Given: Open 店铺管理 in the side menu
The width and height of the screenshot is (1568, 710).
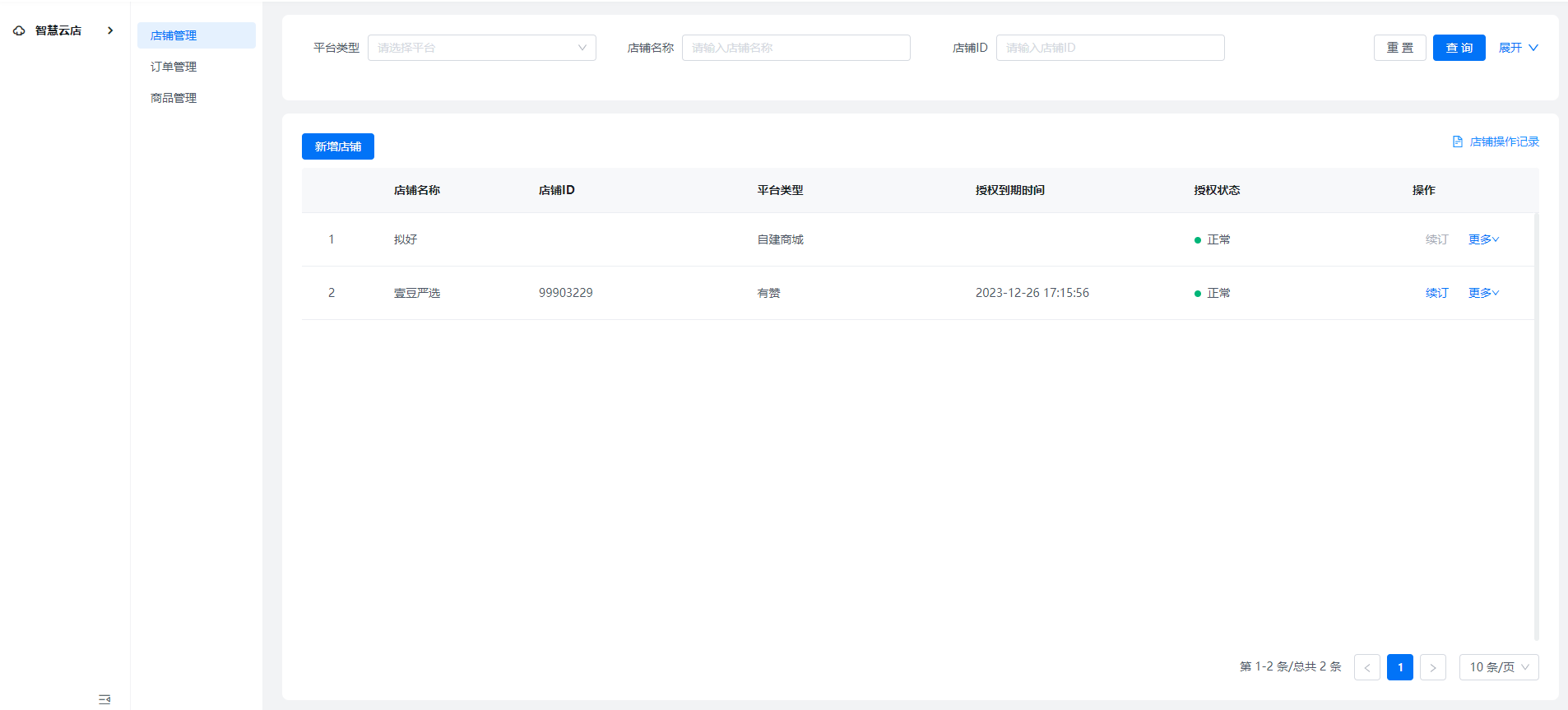Looking at the screenshot, I should pyautogui.click(x=174, y=35).
